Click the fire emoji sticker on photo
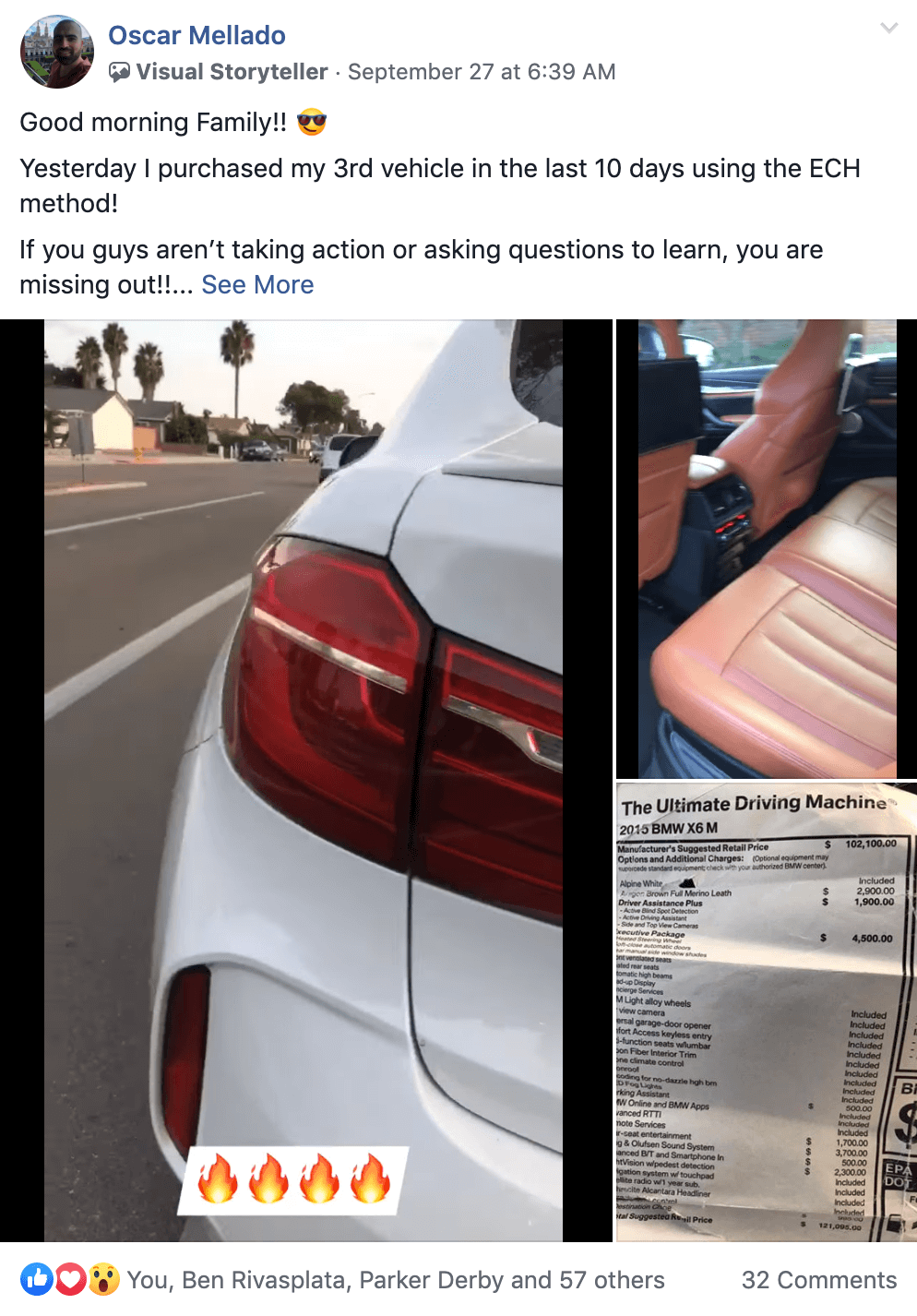Image resolution: width=917 pixels, height=1316 pixels. coord(293,1180)
